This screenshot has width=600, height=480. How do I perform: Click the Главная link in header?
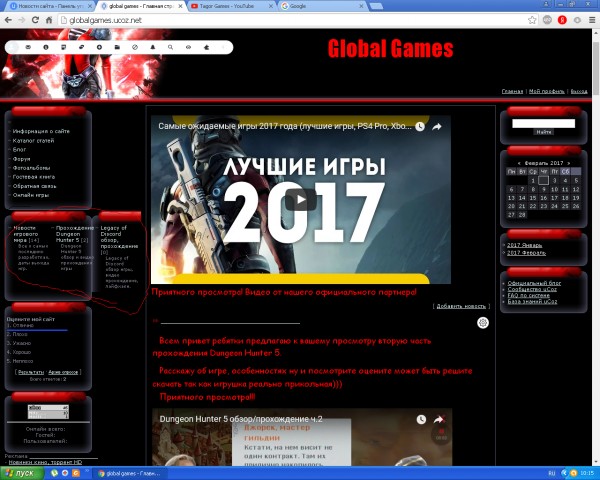[512, 91]
